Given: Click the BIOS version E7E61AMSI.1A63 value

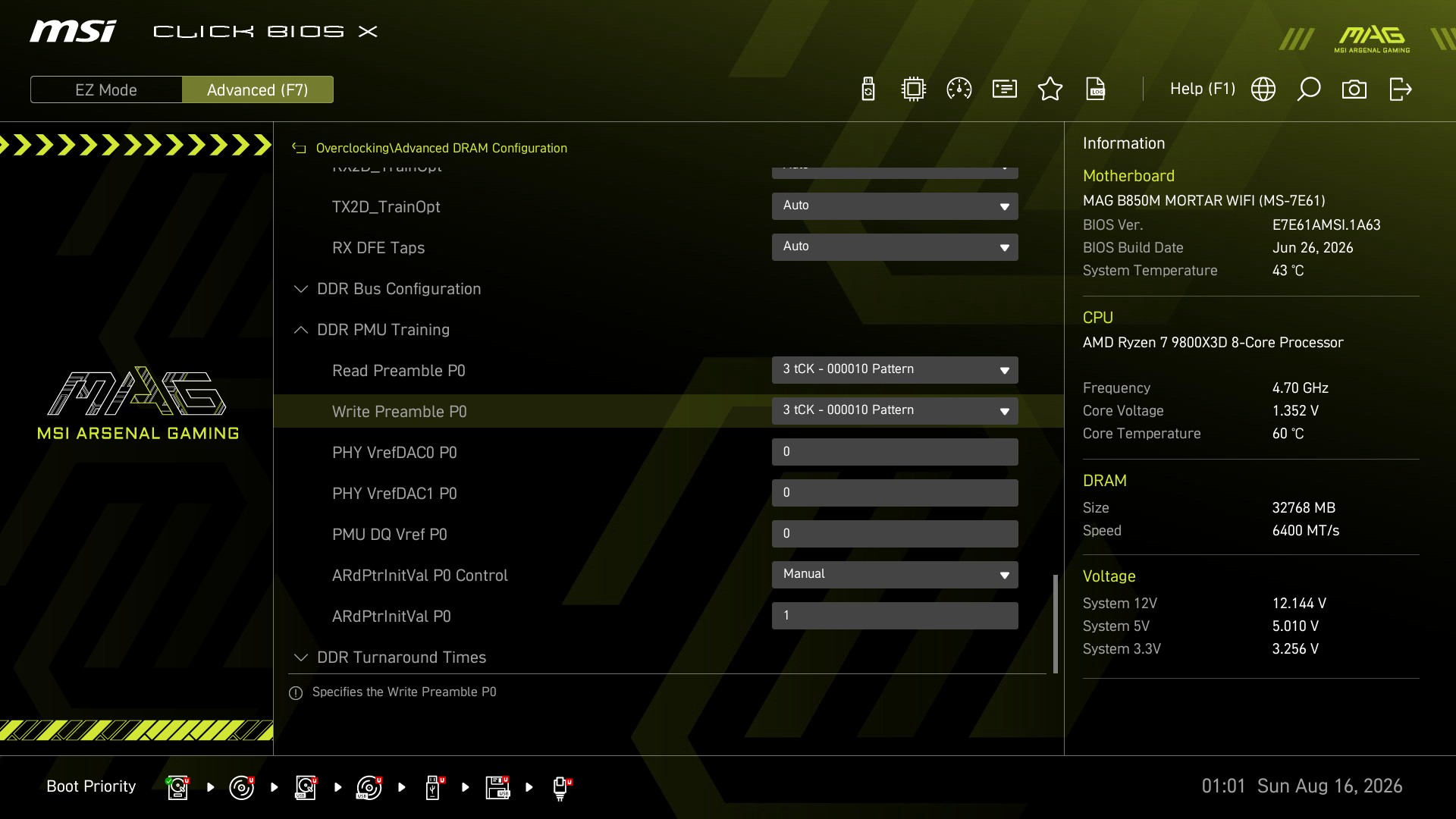Looking at the screenshot, I should tap(1326, 225).
